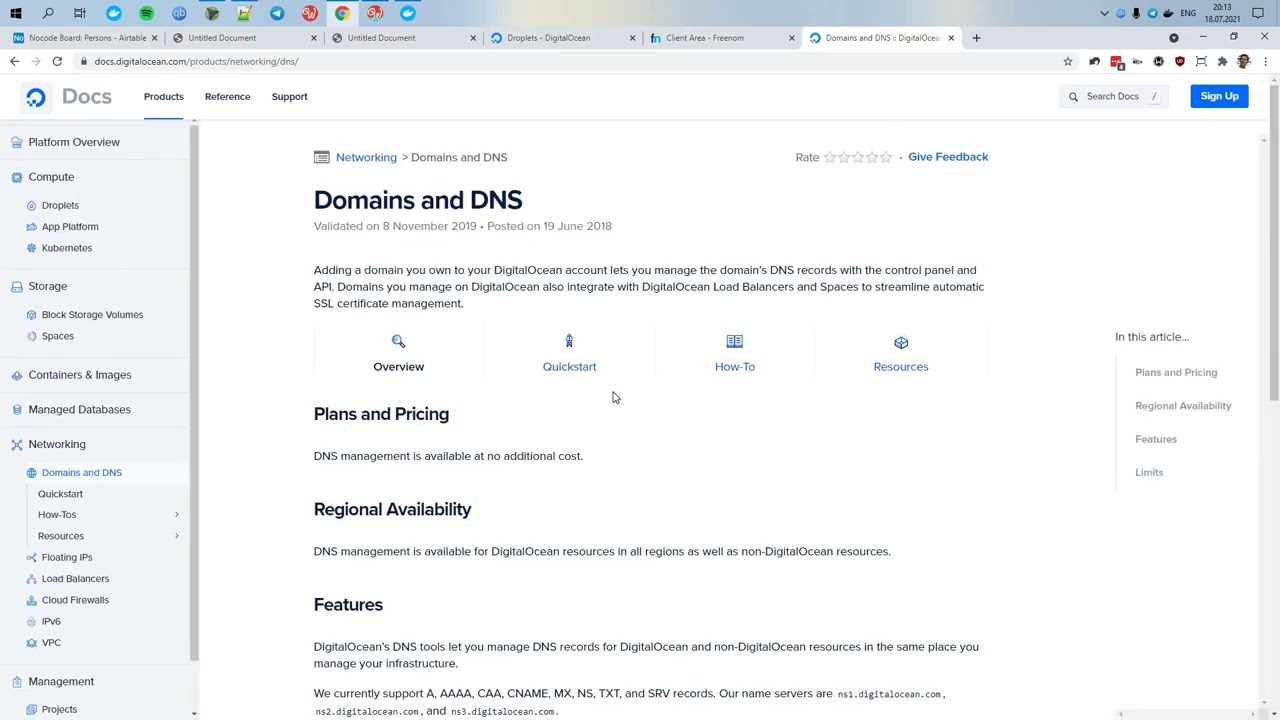Open the Management sidebar section

[61, 681]
